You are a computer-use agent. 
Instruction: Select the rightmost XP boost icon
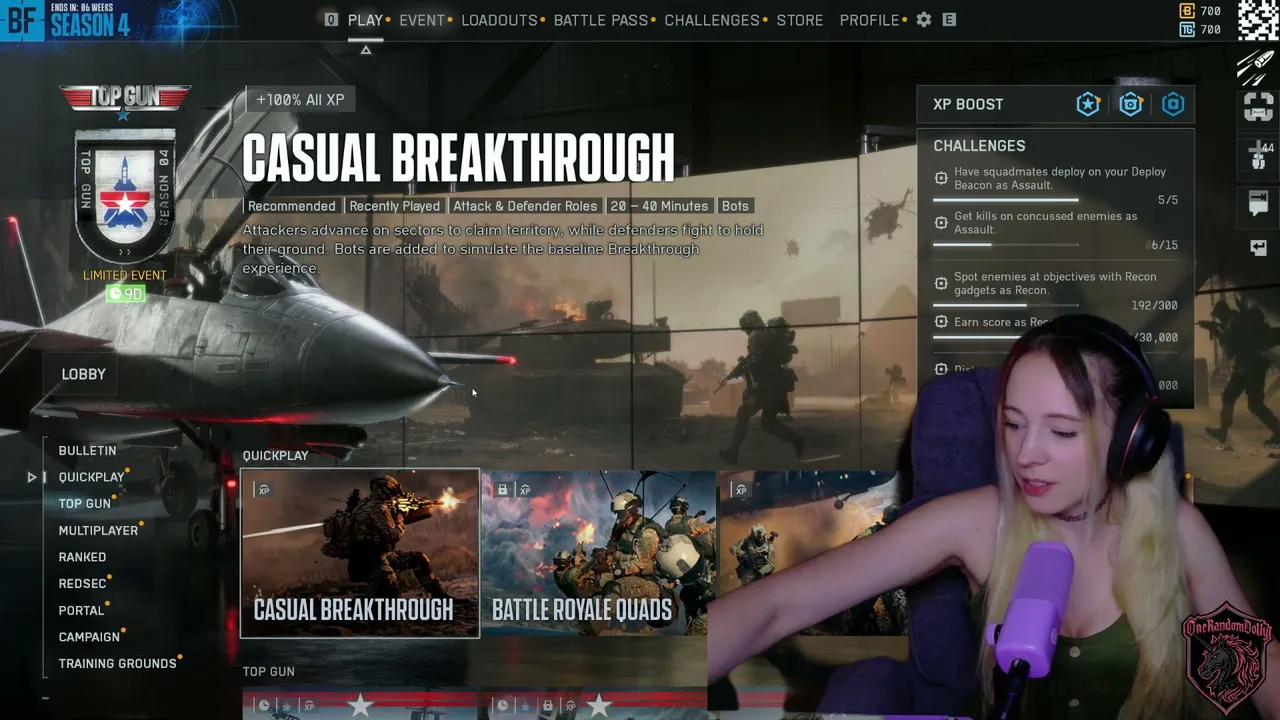1173,104
